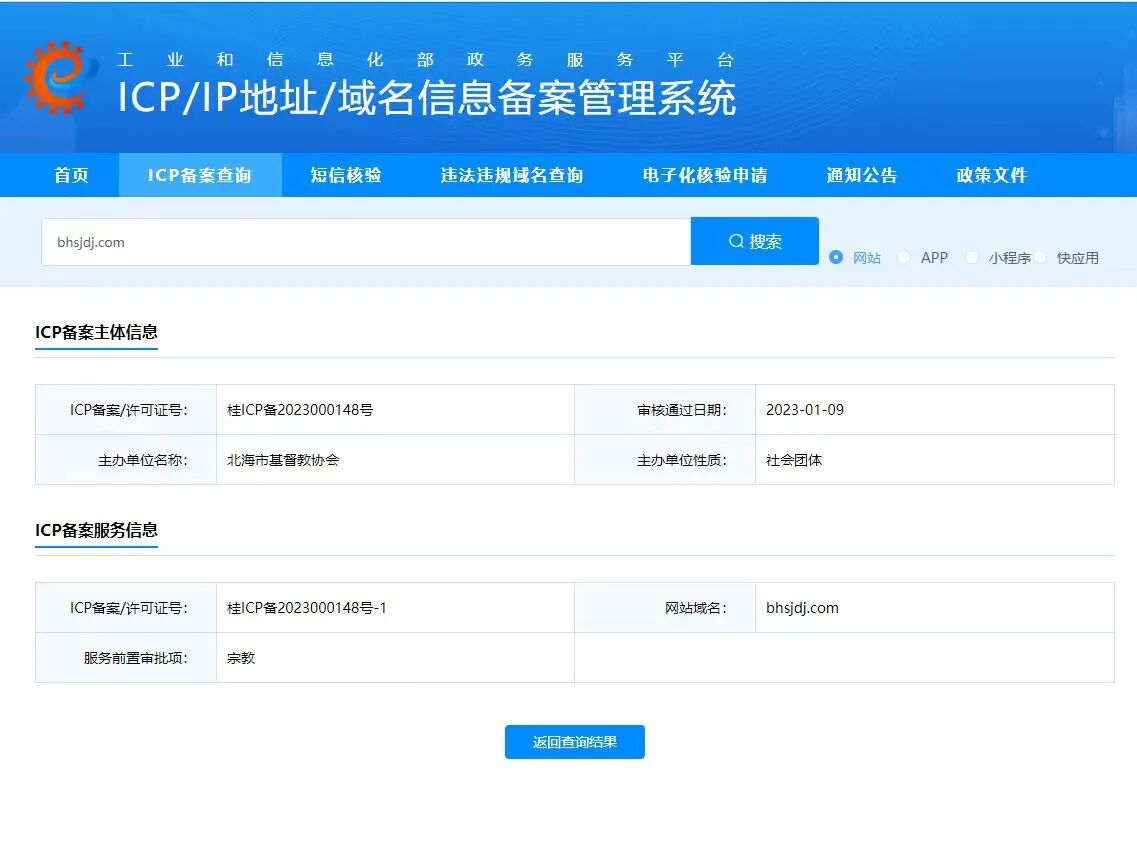Viewport: 1137px width, 844px height.
Task: Select the 网站 radio option
Action: (836, 257)
